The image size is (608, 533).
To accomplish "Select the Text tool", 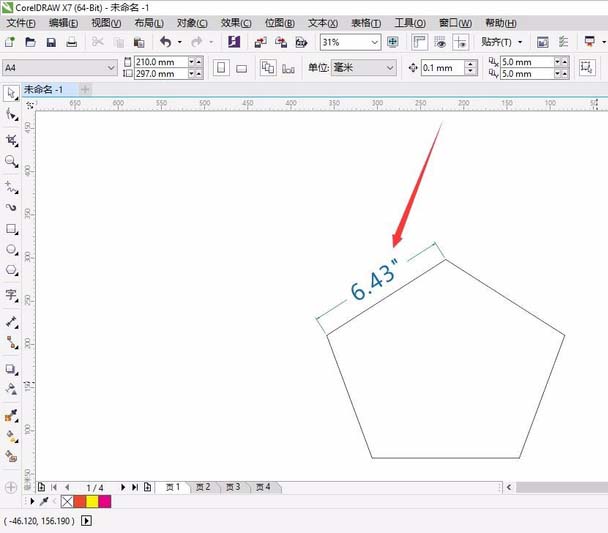I will [x=11, y=295].
